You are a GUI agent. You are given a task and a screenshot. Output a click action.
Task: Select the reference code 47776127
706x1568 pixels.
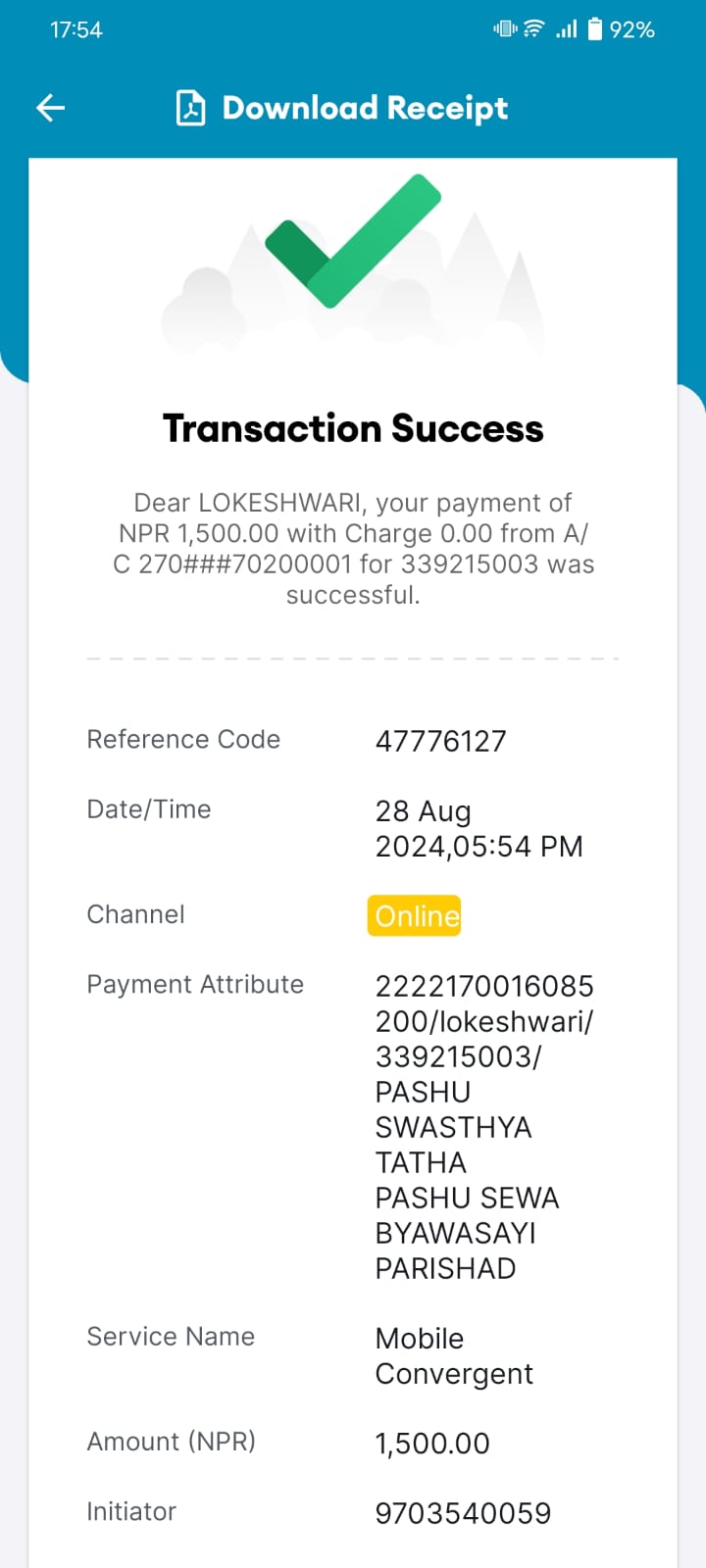pyautogui.click(x=440, y=741)
